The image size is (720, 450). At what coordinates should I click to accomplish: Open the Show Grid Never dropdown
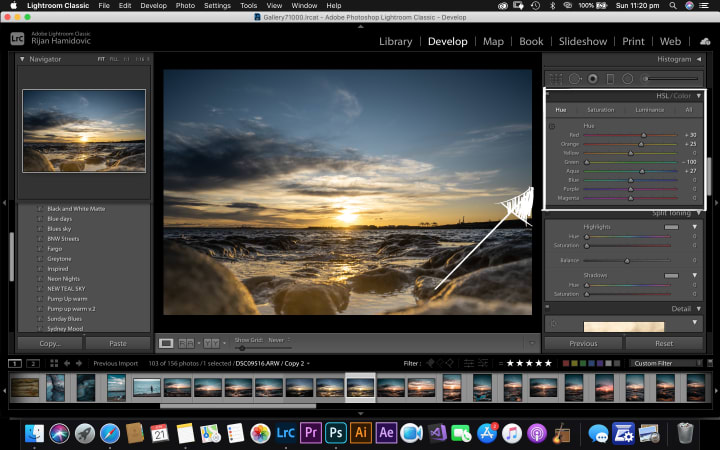[x=279, y=340]
